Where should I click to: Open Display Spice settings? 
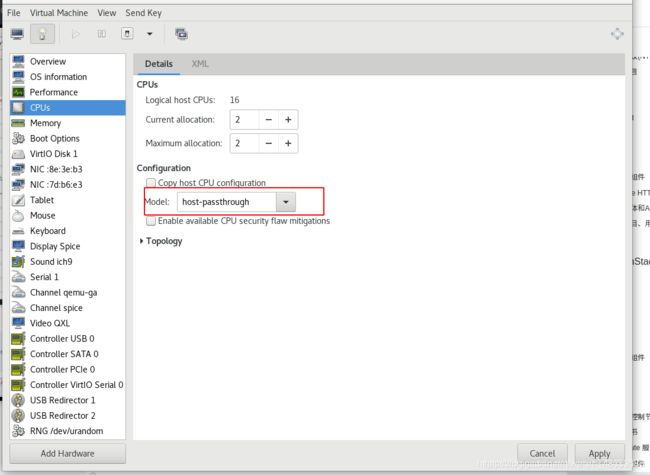68,246
